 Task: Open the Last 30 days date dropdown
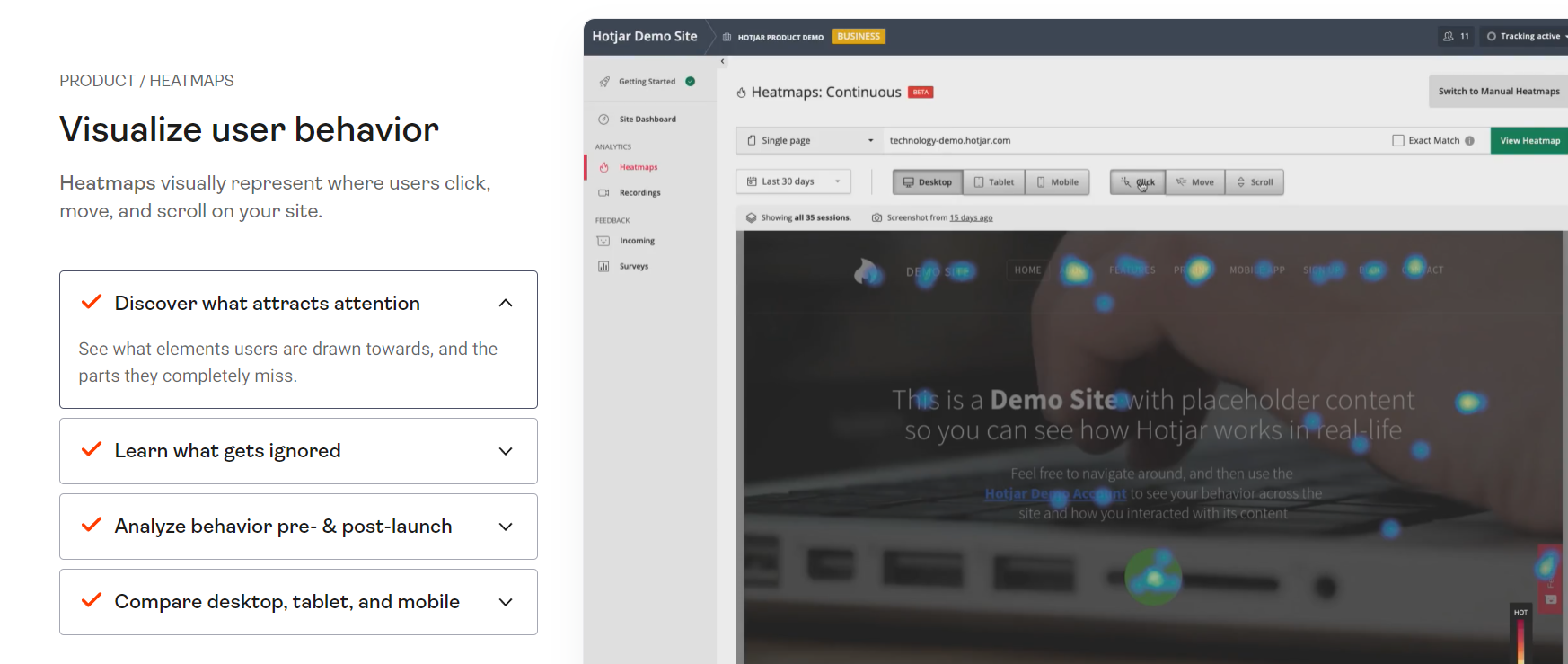[x=793, y=181]
